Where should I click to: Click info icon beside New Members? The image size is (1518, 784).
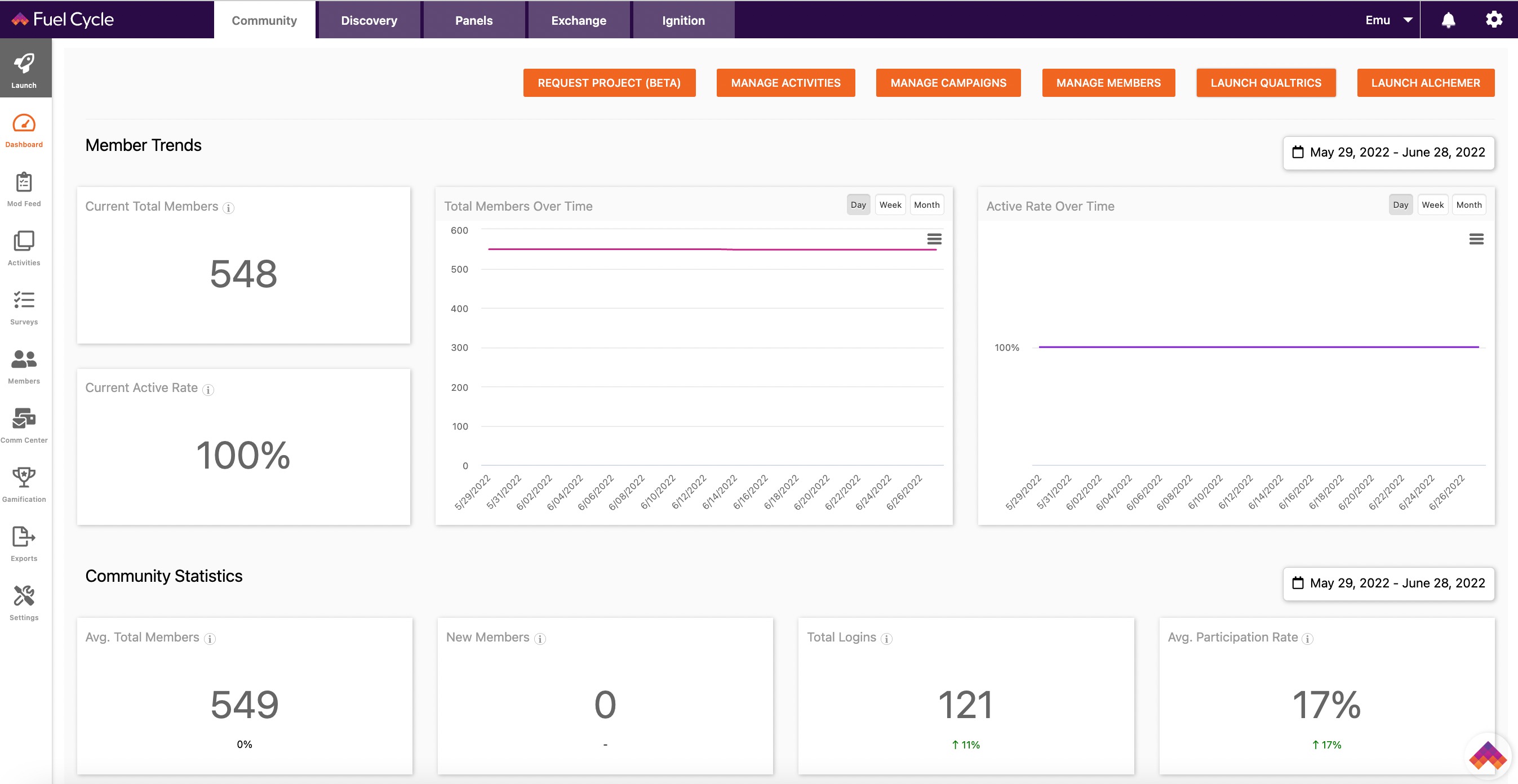540,639
